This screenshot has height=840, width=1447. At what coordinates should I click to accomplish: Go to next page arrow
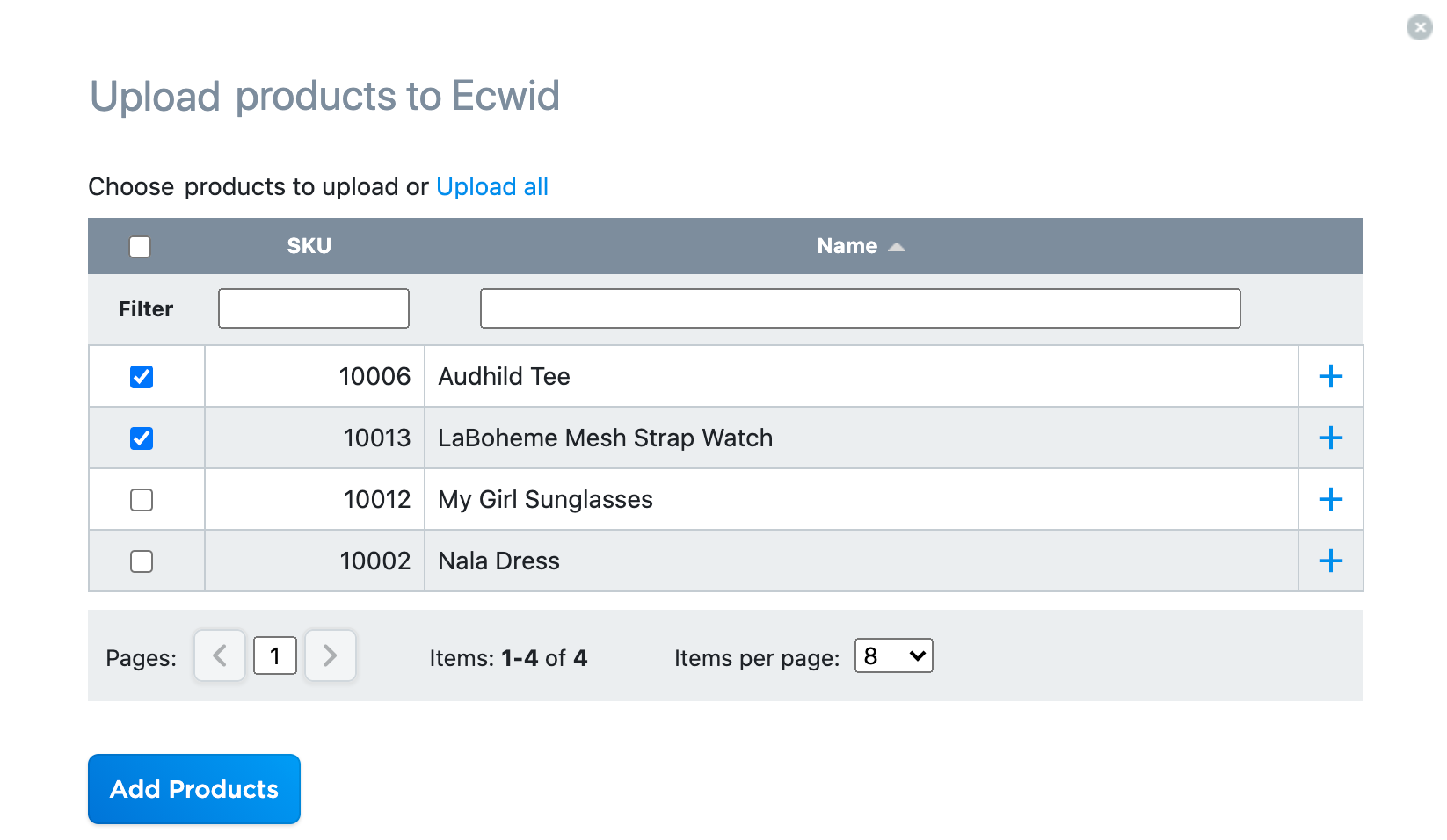tap(330, 655)
